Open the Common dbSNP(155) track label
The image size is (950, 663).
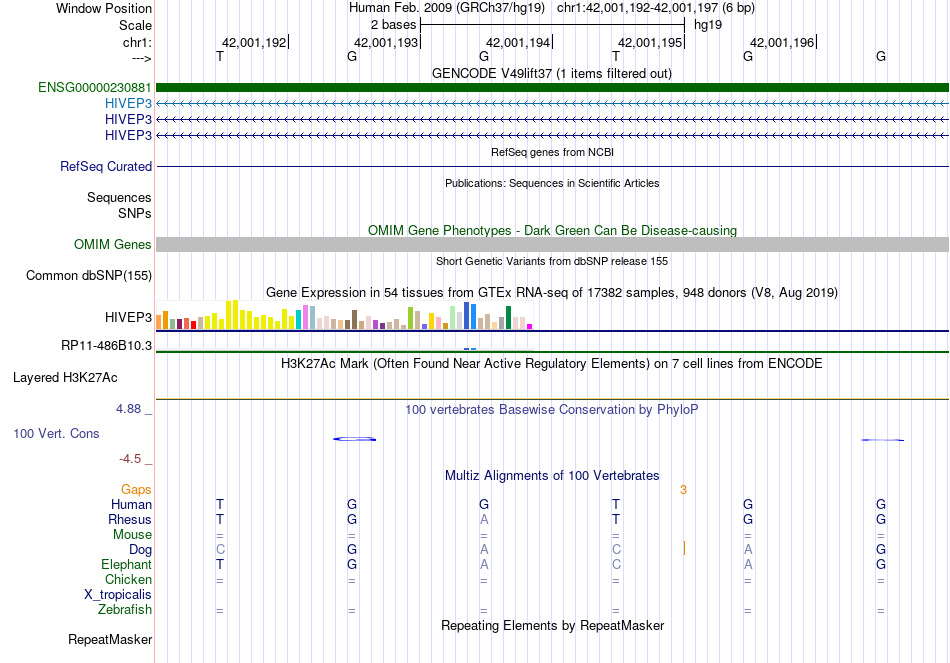(89, 275)
